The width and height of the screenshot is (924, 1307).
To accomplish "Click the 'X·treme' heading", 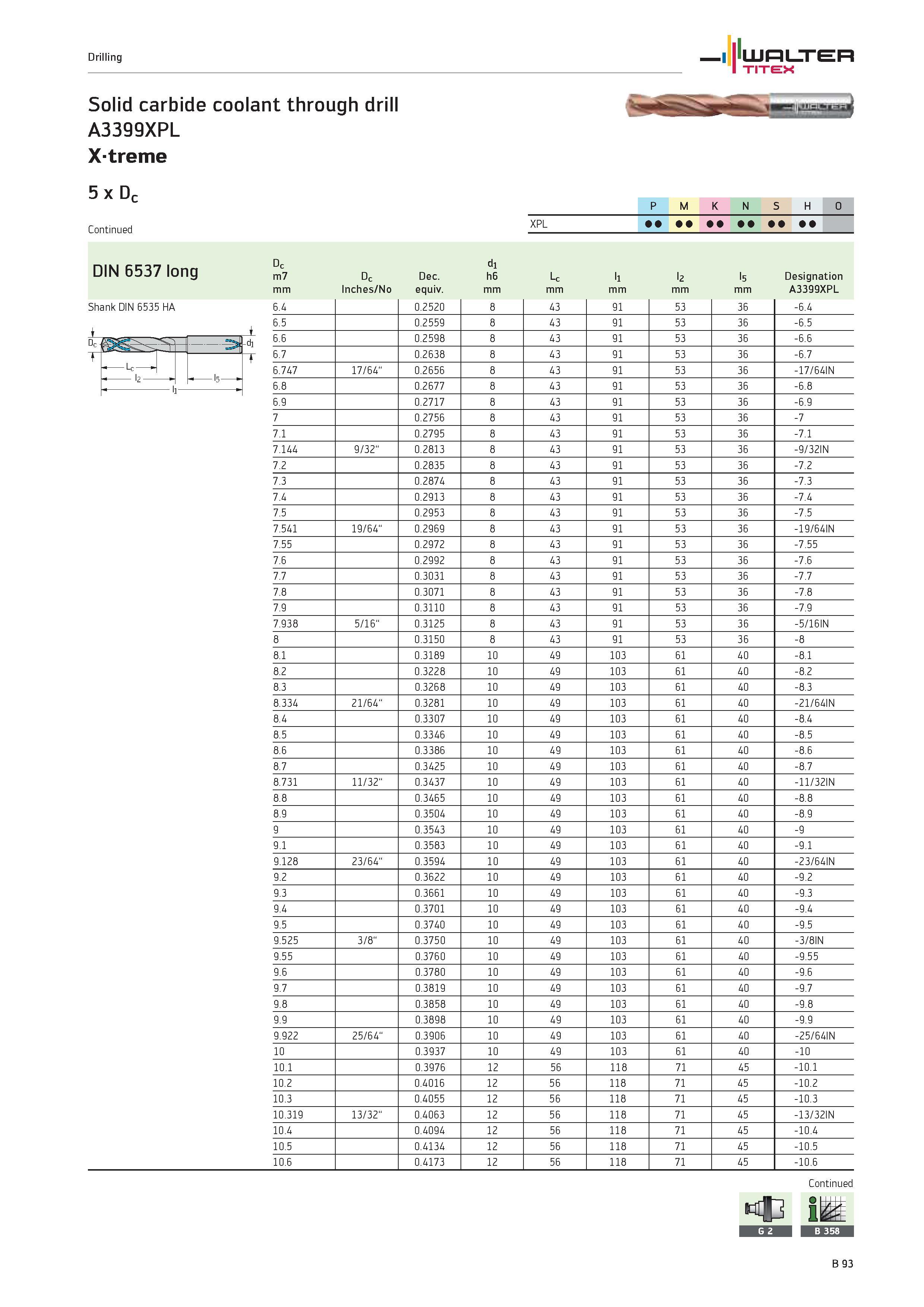I will [x=127, y=156].
